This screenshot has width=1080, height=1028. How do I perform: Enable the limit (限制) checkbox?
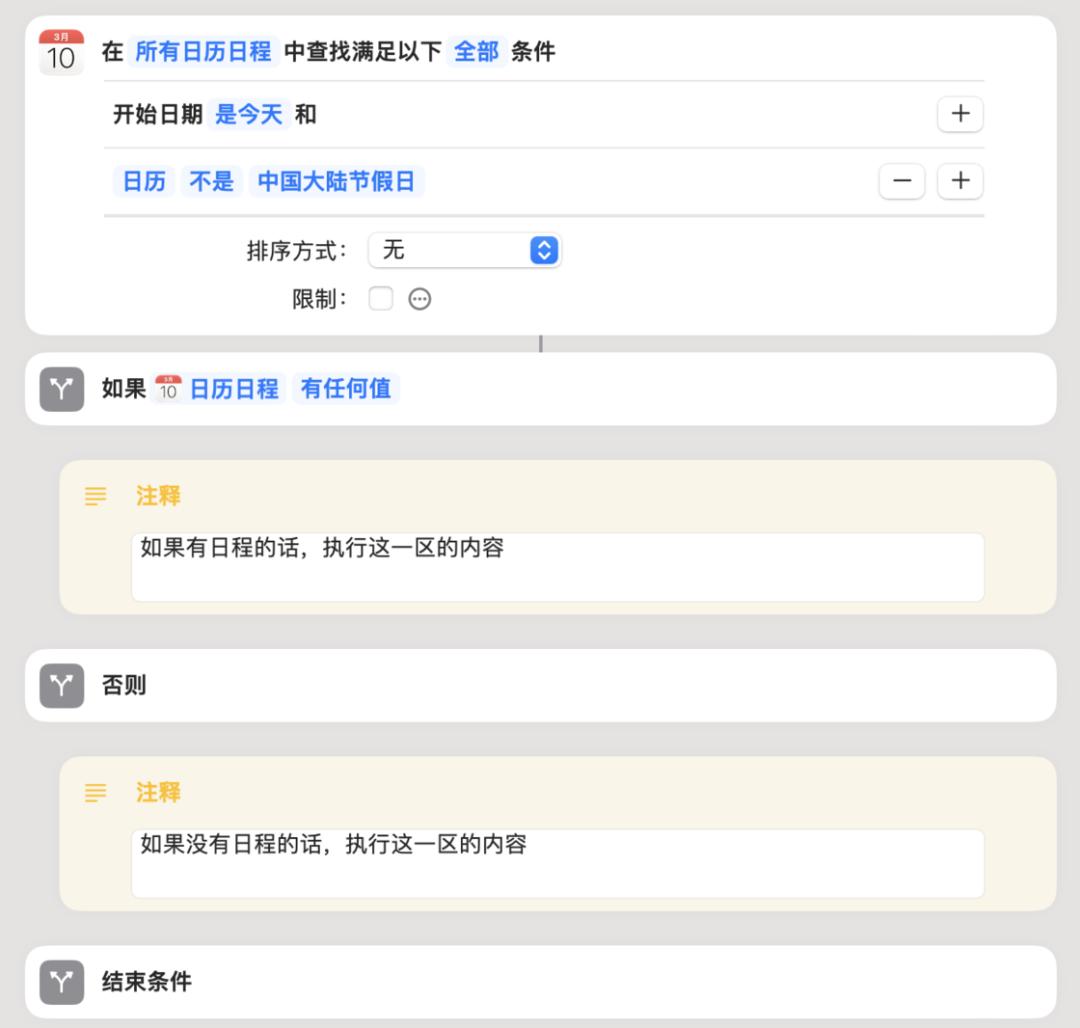(x=380, y=299)
